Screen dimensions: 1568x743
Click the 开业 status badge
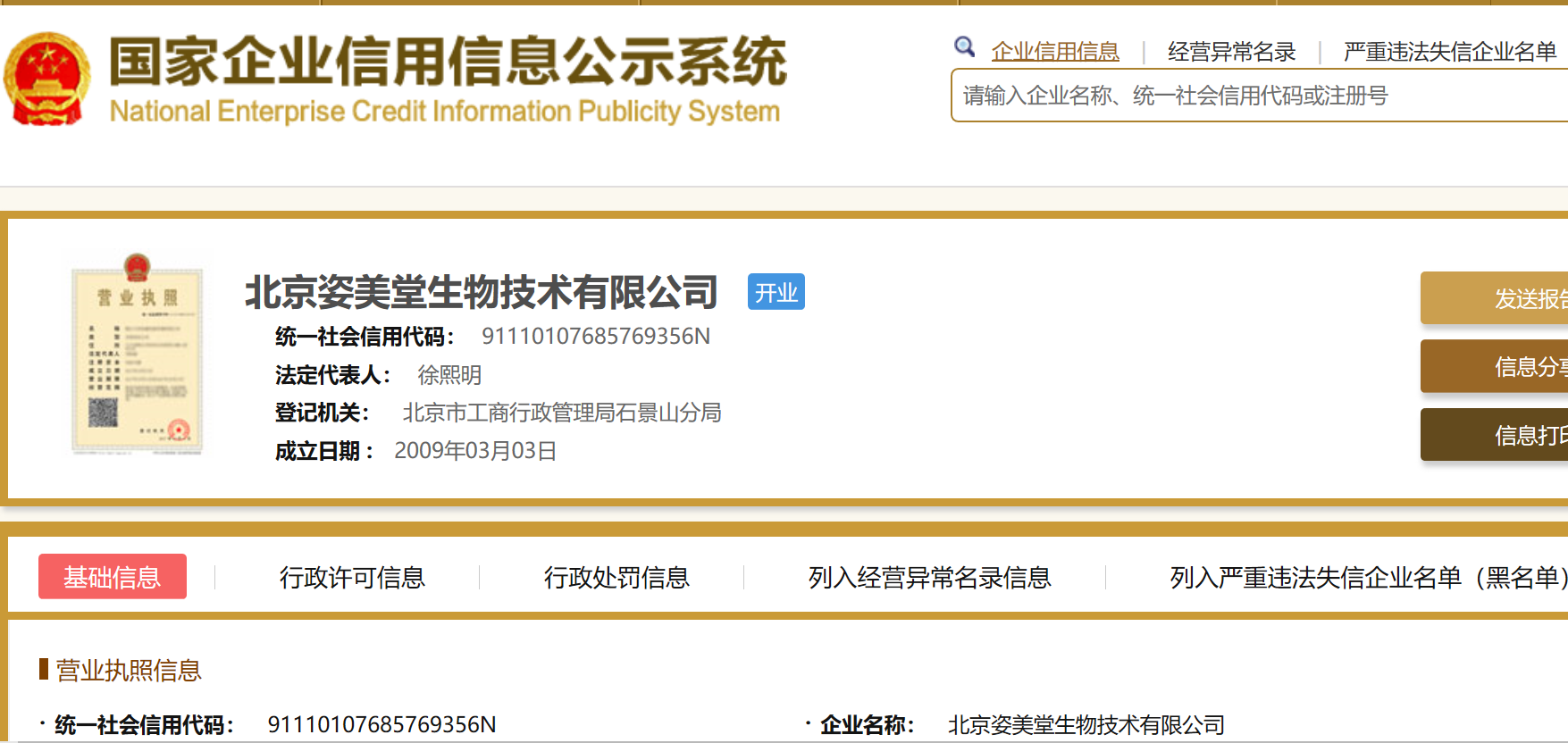coord(776,292)
